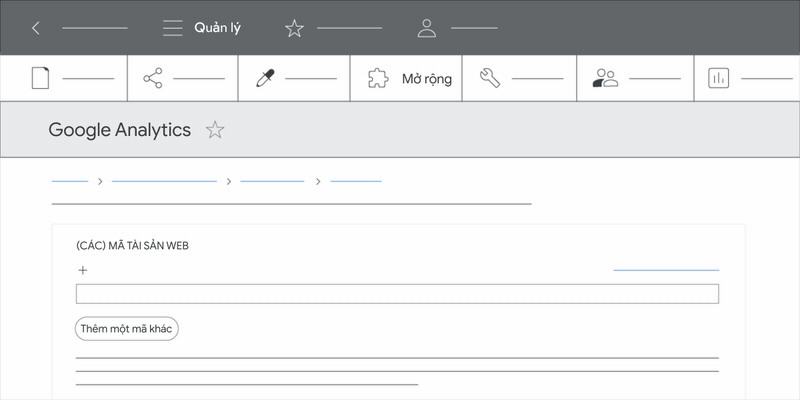Focus the web property ID input field
Screen dimensions: 800x400
pos(397,294)
